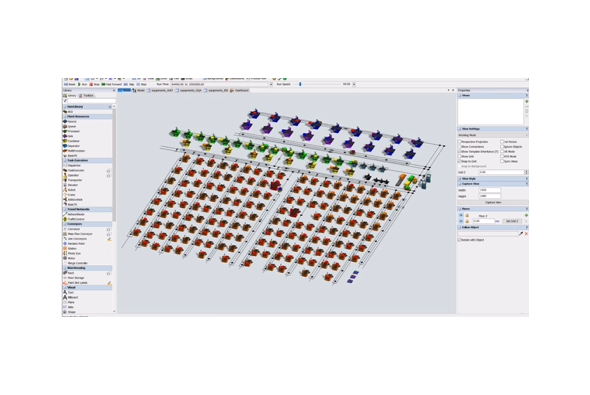Click the eyedropper sampler in Follow Object

tap(521, 234)
